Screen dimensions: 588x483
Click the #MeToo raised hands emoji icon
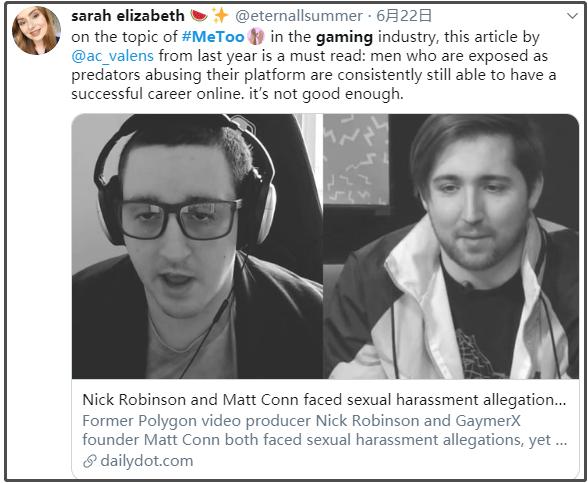pyautogui.click(x=256, y=36)
